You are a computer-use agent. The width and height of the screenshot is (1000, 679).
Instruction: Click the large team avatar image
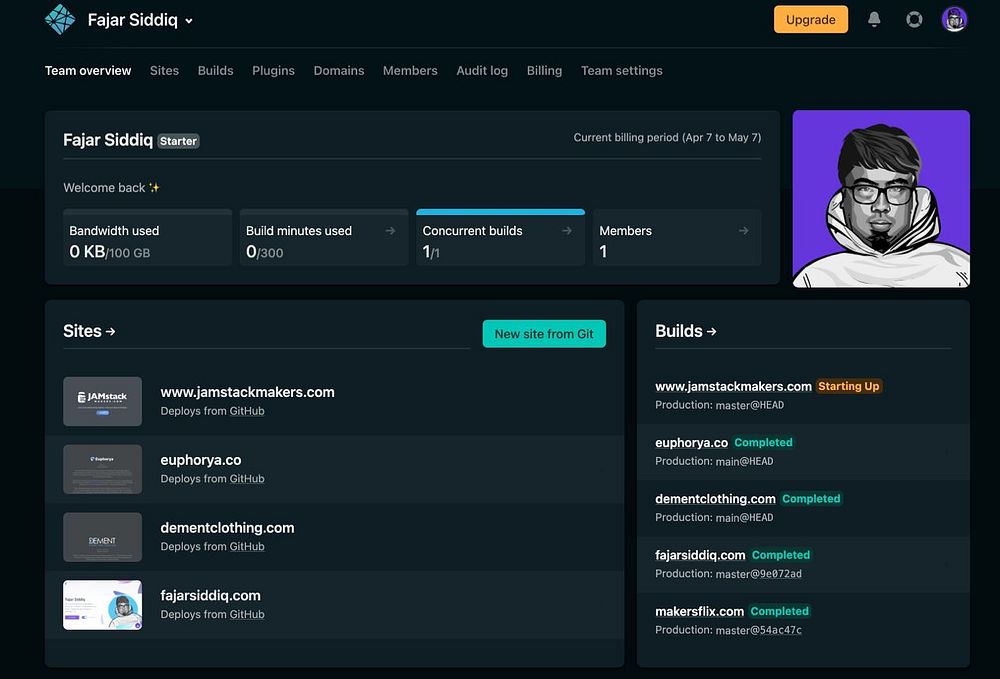point(881,199)
